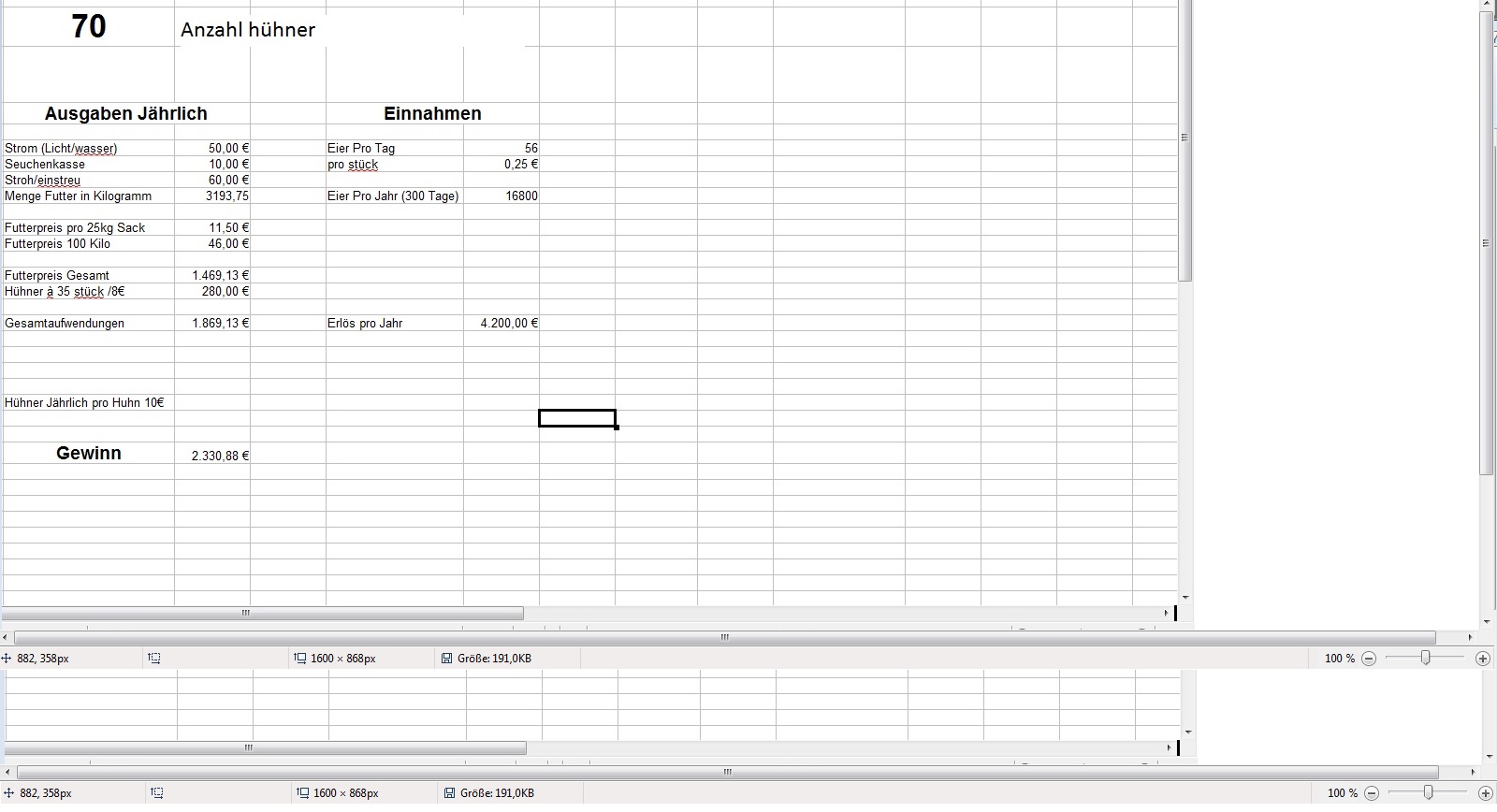1497x812 pixels.
Task: Select the Erlös pro Jahr 4.200,00 € cell
Action: (501, 323)
